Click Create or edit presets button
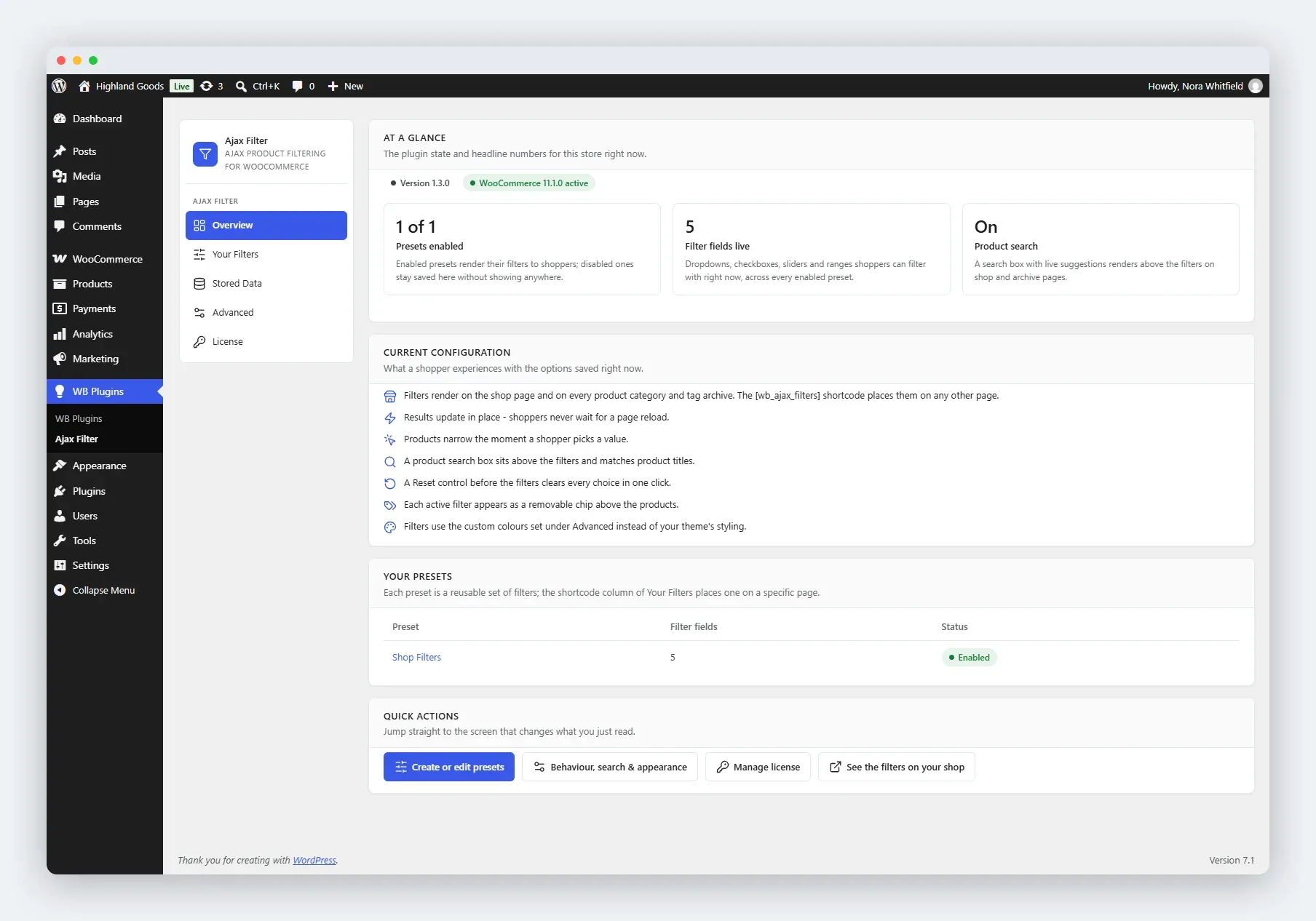The height and width of the screenshot is (921, 1316). [x=449, y=767]
